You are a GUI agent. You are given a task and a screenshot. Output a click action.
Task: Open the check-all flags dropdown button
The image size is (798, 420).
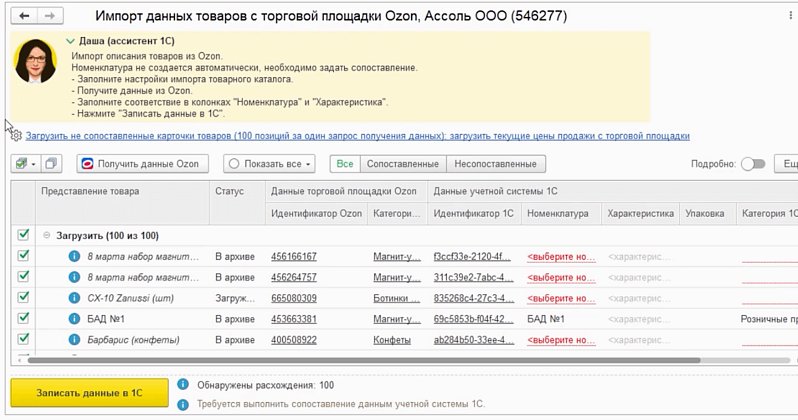pos(25,164)
